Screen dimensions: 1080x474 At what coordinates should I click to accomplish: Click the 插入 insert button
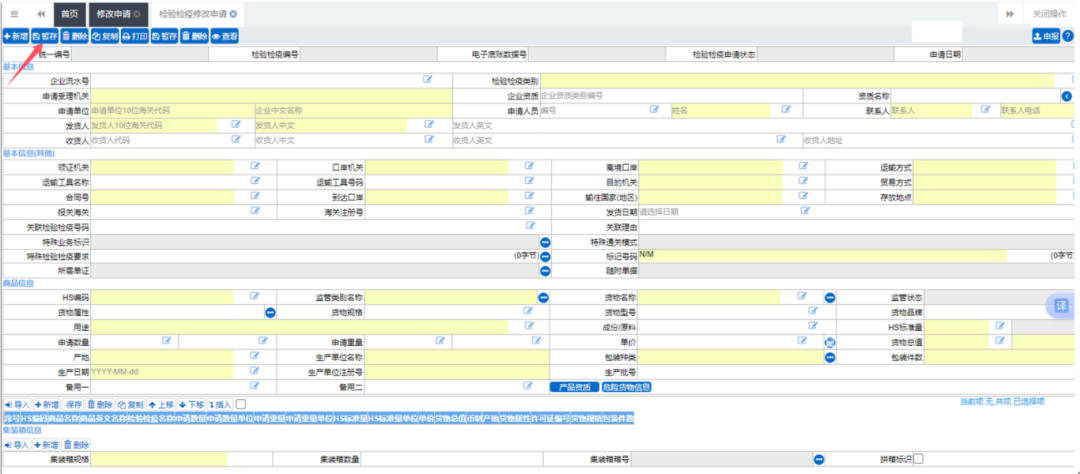220,404
